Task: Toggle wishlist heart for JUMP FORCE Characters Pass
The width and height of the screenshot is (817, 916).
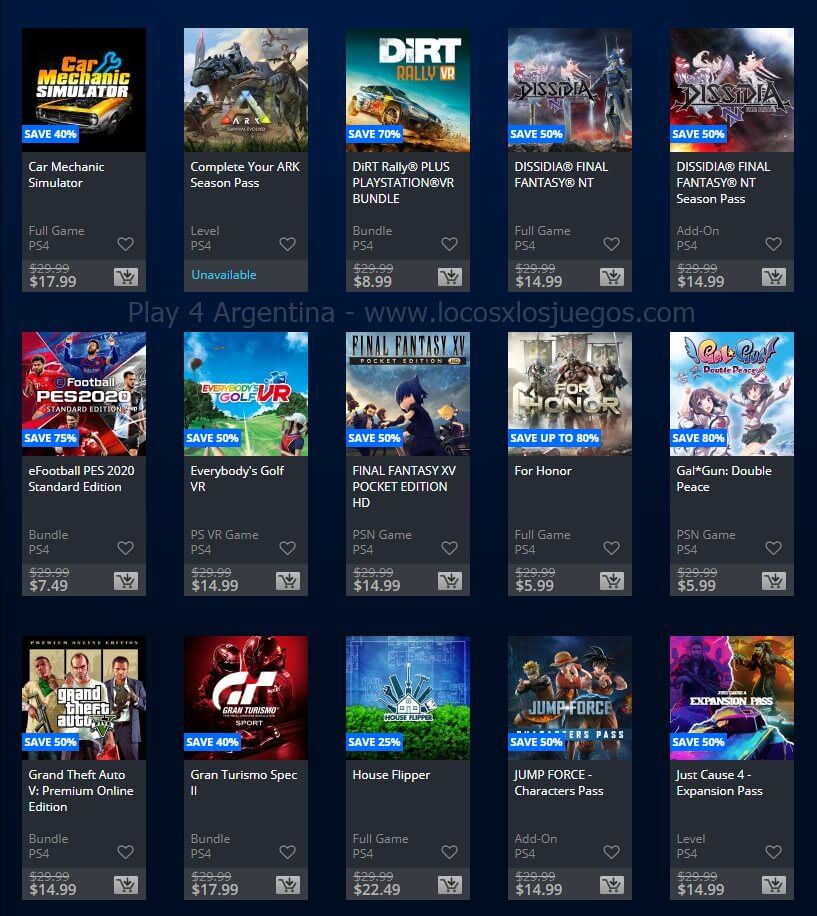Action: (611, 851)
